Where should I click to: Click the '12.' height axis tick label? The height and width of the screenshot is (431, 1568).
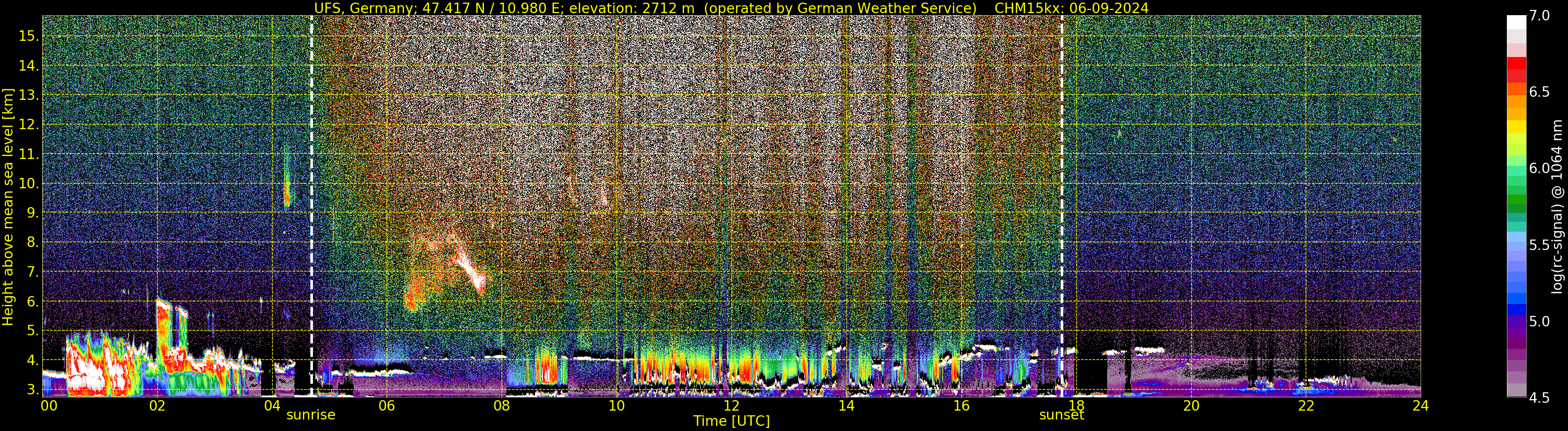click(29, 125)
